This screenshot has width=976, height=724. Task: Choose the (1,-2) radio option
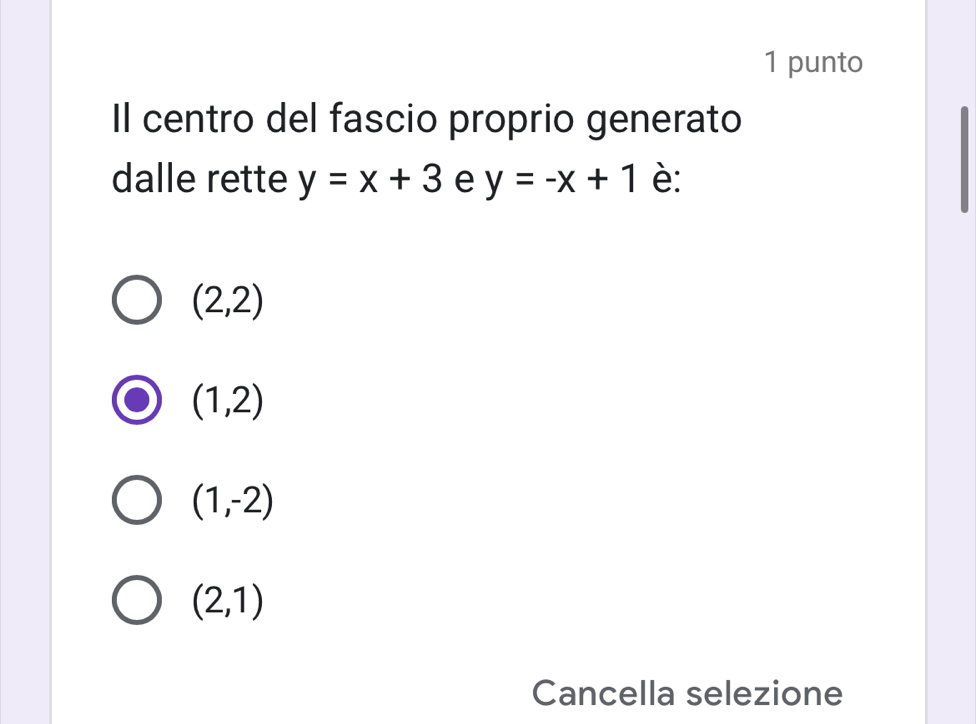136,502
